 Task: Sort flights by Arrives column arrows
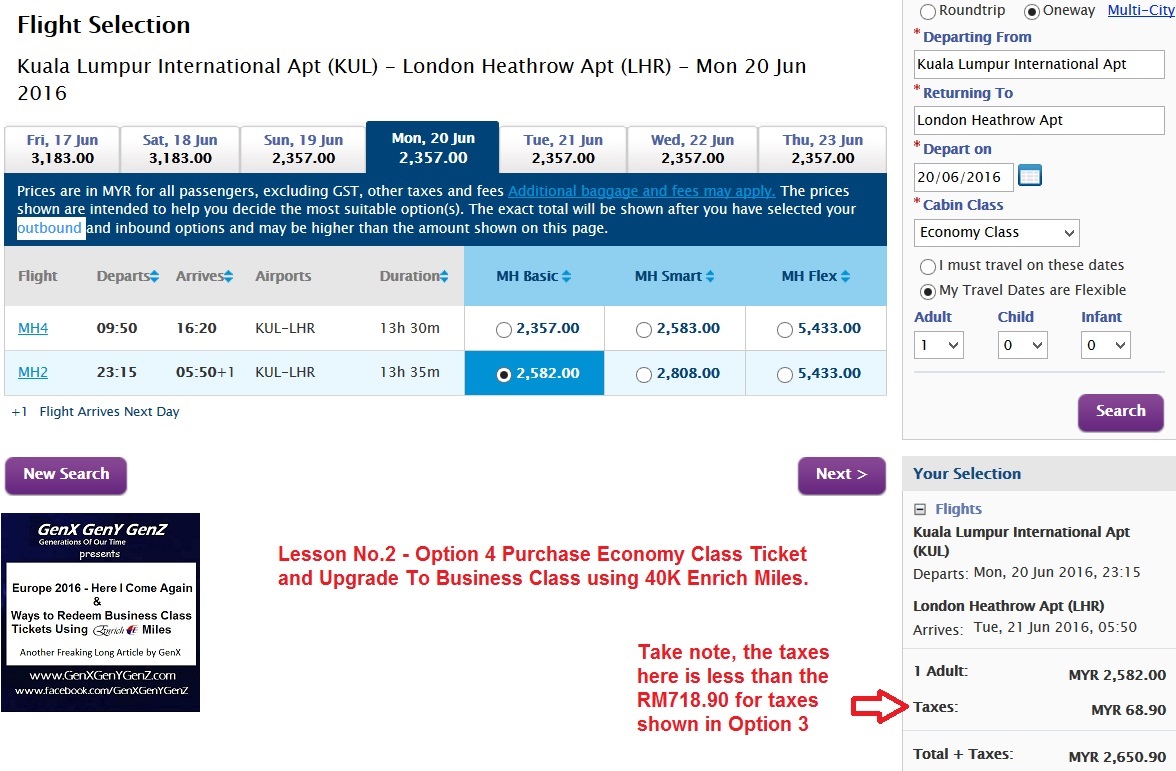228,277
